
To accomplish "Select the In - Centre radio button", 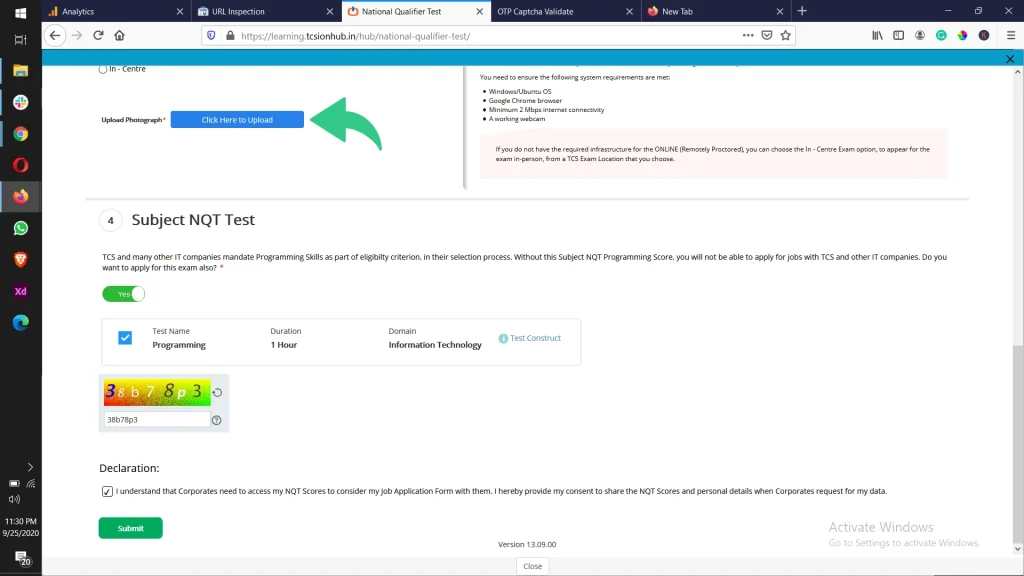I will pyautogui.click(x=103, y=68).
